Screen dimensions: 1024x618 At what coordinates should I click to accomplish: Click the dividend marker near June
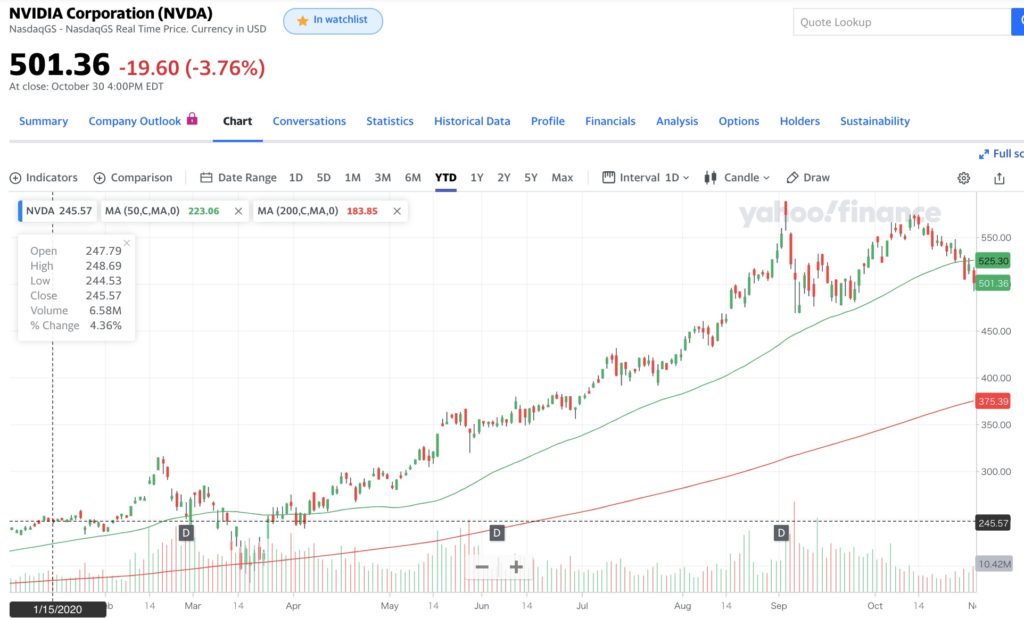click(x=497, y=533)
